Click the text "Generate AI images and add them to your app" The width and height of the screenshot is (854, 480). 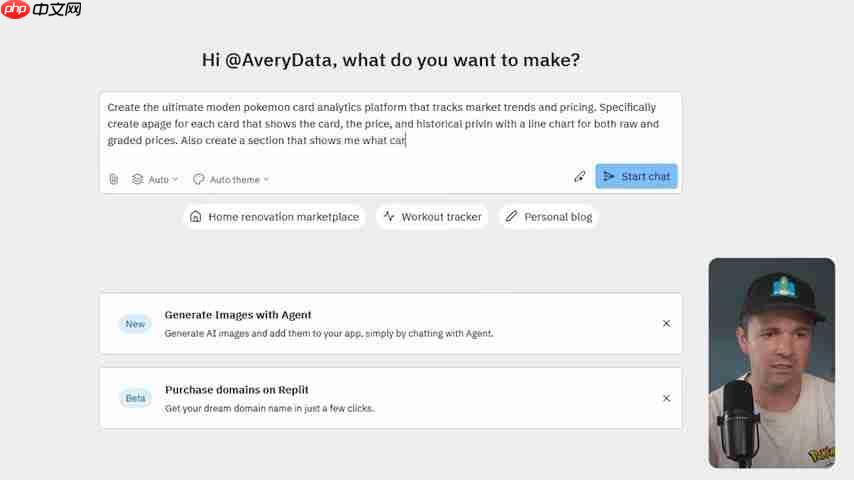click(263, 333)
